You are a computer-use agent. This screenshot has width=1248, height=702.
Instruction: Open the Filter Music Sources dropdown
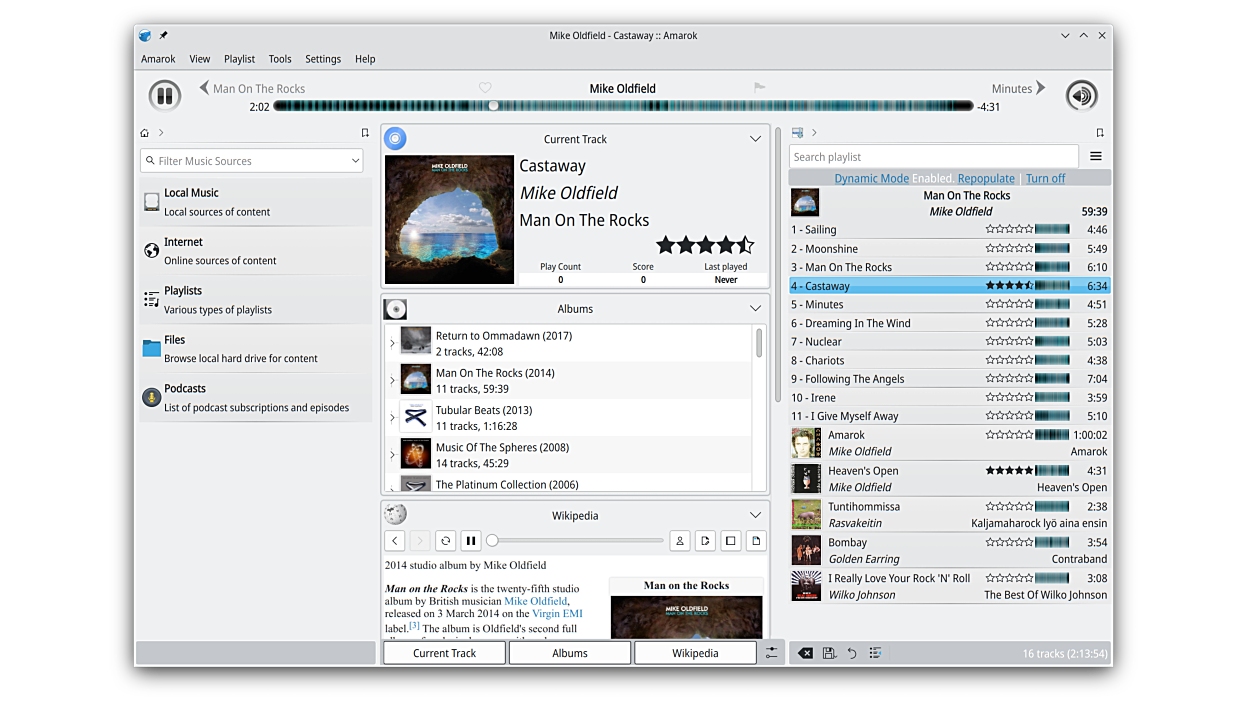coord(355,161)
